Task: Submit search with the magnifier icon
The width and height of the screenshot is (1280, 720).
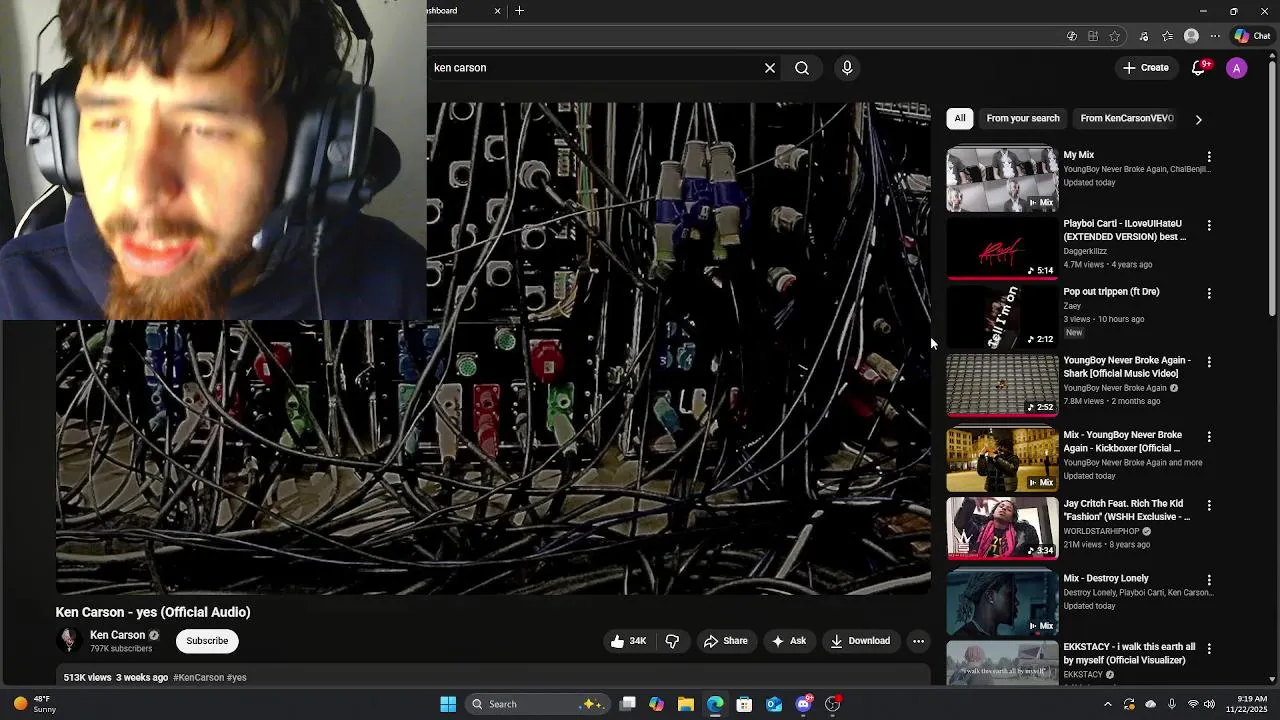Action: [802, 68]
